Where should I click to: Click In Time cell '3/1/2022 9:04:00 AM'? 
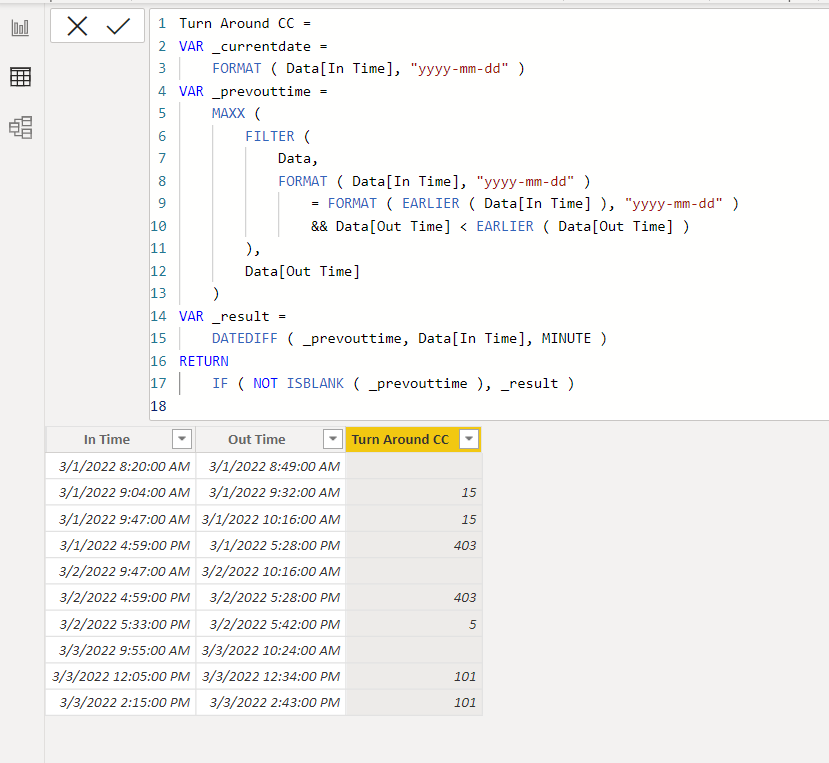point(121,492)
